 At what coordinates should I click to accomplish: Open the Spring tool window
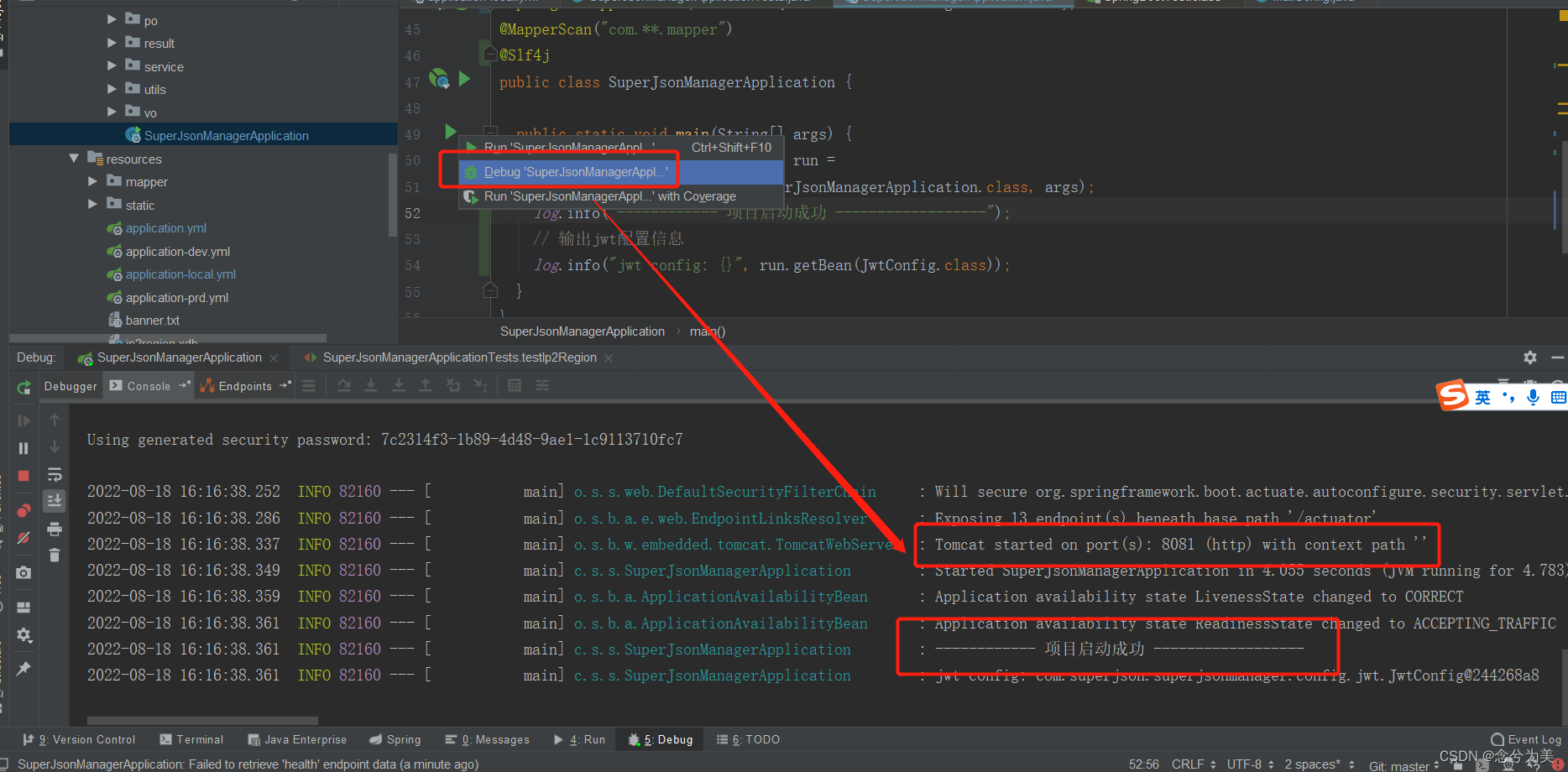click(x=395, y=739)
